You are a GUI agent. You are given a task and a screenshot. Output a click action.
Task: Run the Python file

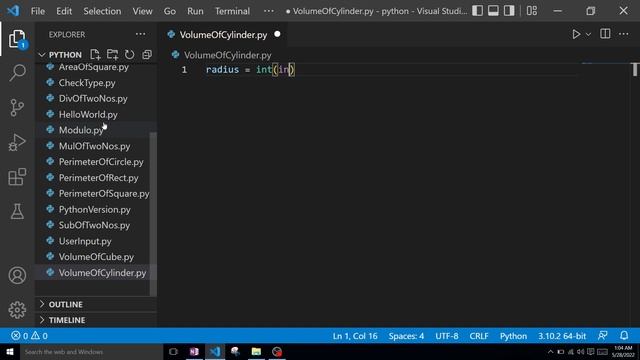coord(576,34)
